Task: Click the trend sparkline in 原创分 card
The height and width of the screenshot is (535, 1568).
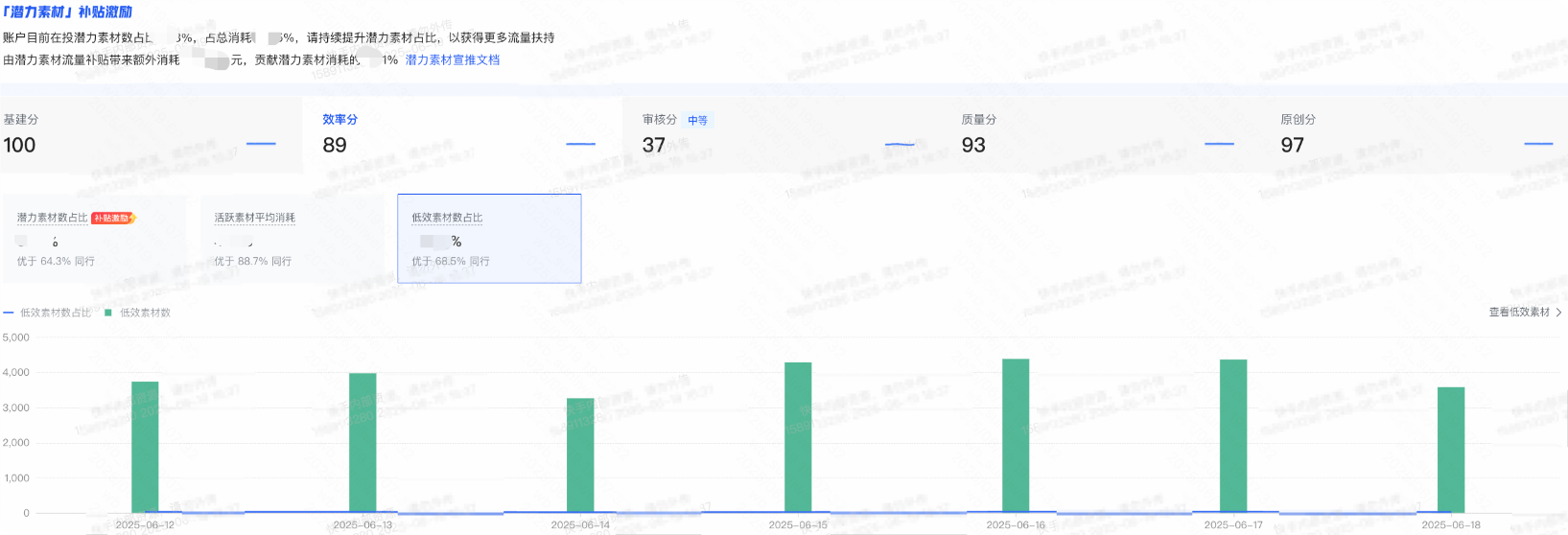Action: coord(1537,144)
